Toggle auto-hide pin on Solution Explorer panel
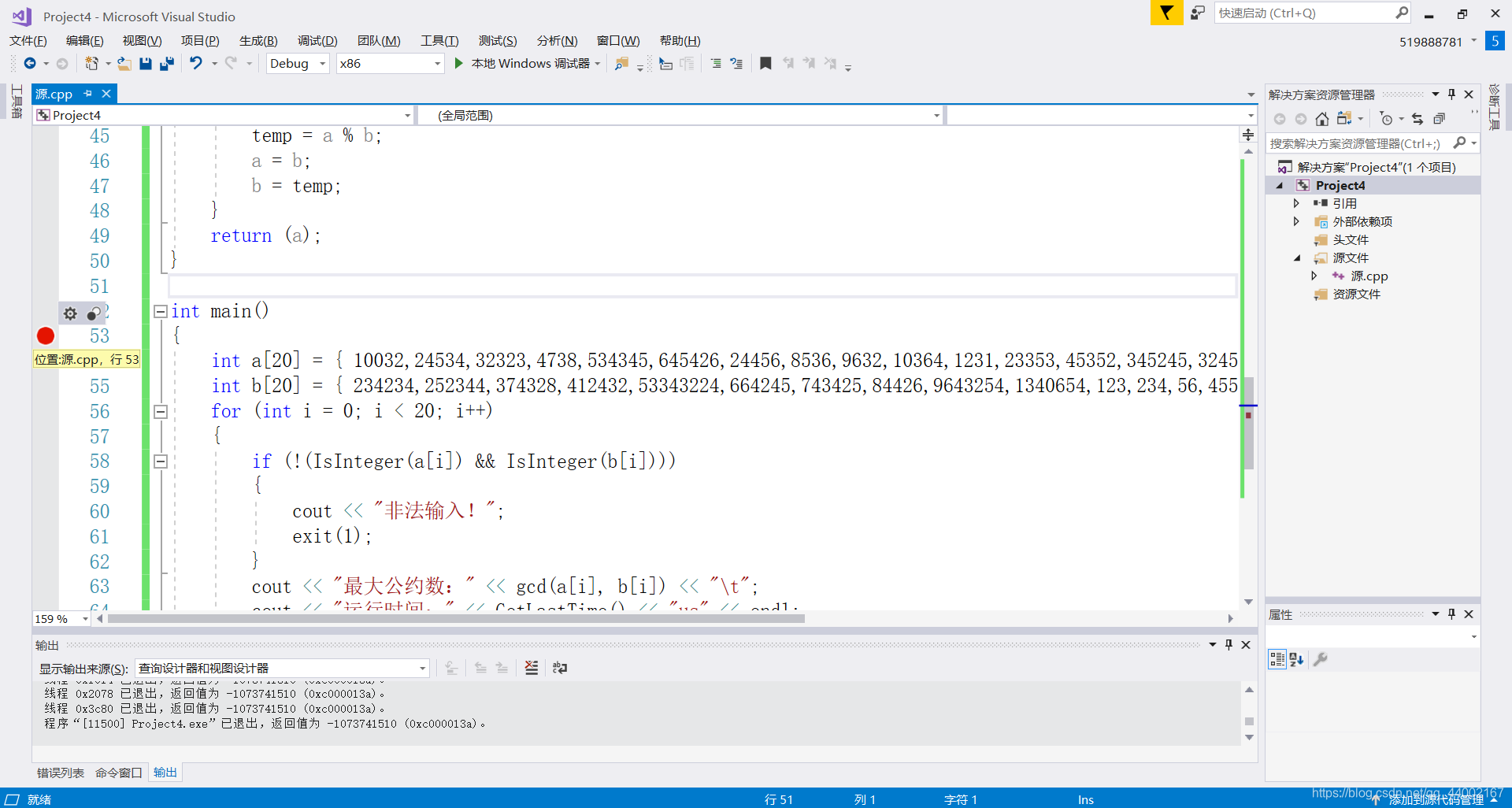 [x=1451, y=95]
